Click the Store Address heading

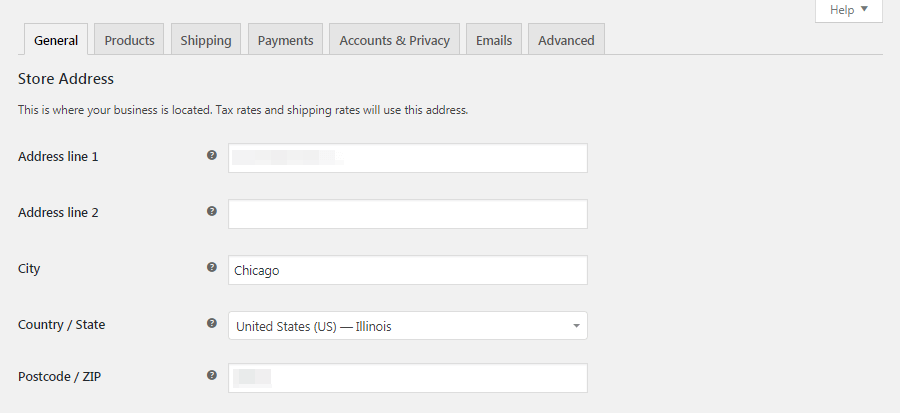point(66,78)
